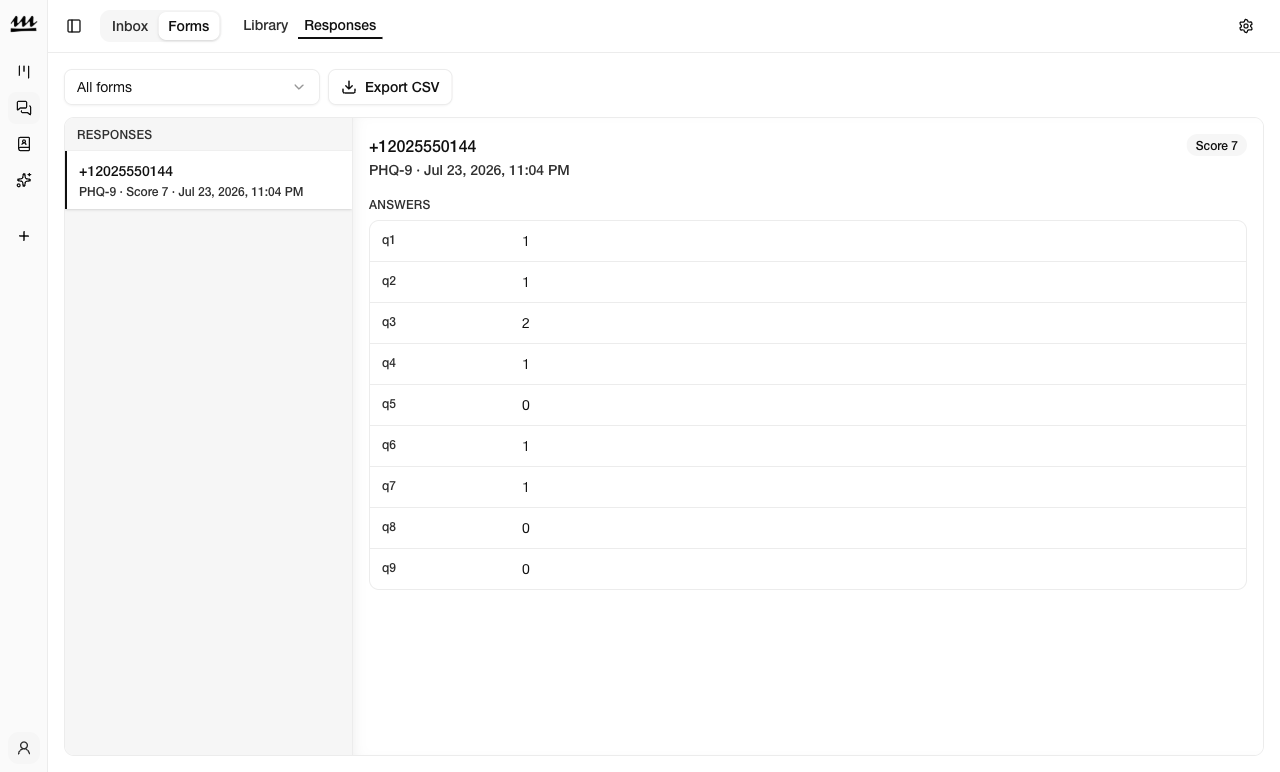The image size is (1280, 772).
Task: Click the q1 answer row label
Action: (389, 240)
